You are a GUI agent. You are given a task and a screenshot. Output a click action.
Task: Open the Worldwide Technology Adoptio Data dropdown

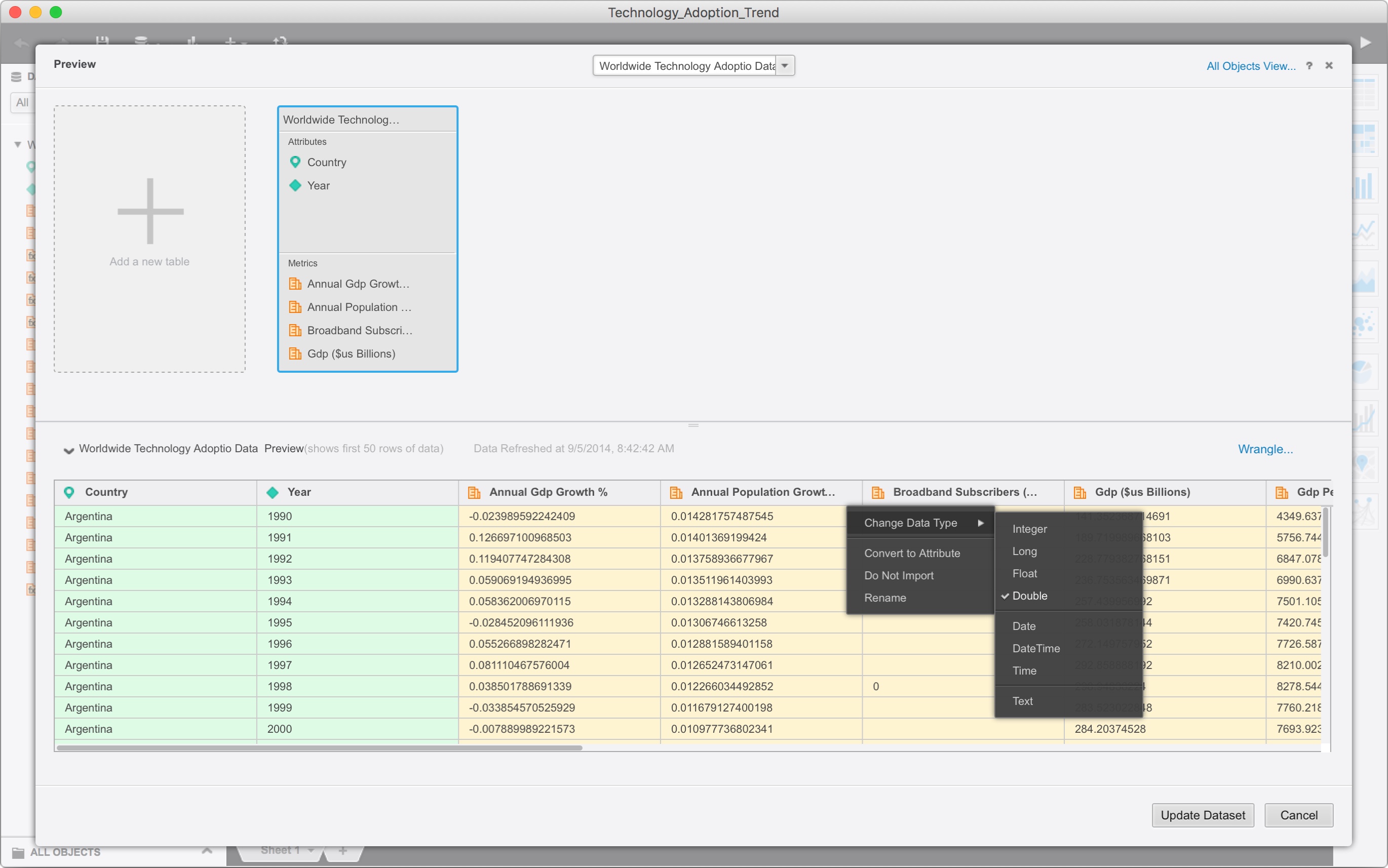(x=785, y=65)
